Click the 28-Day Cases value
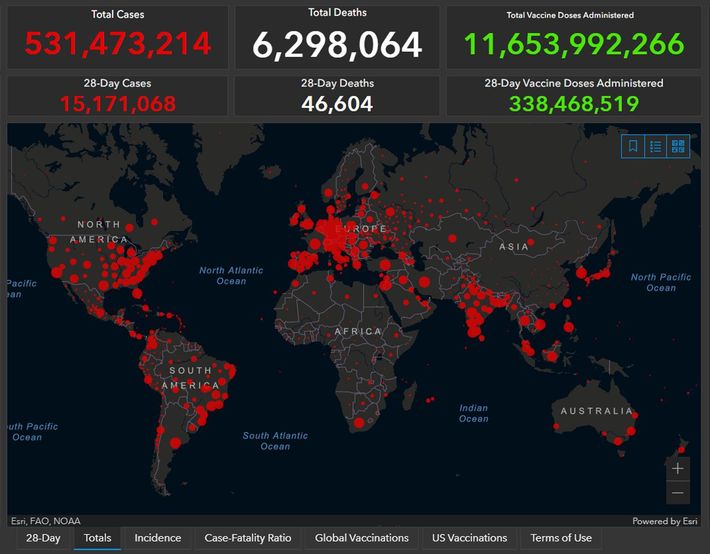710x554 pixels. (x=118, y=103)
